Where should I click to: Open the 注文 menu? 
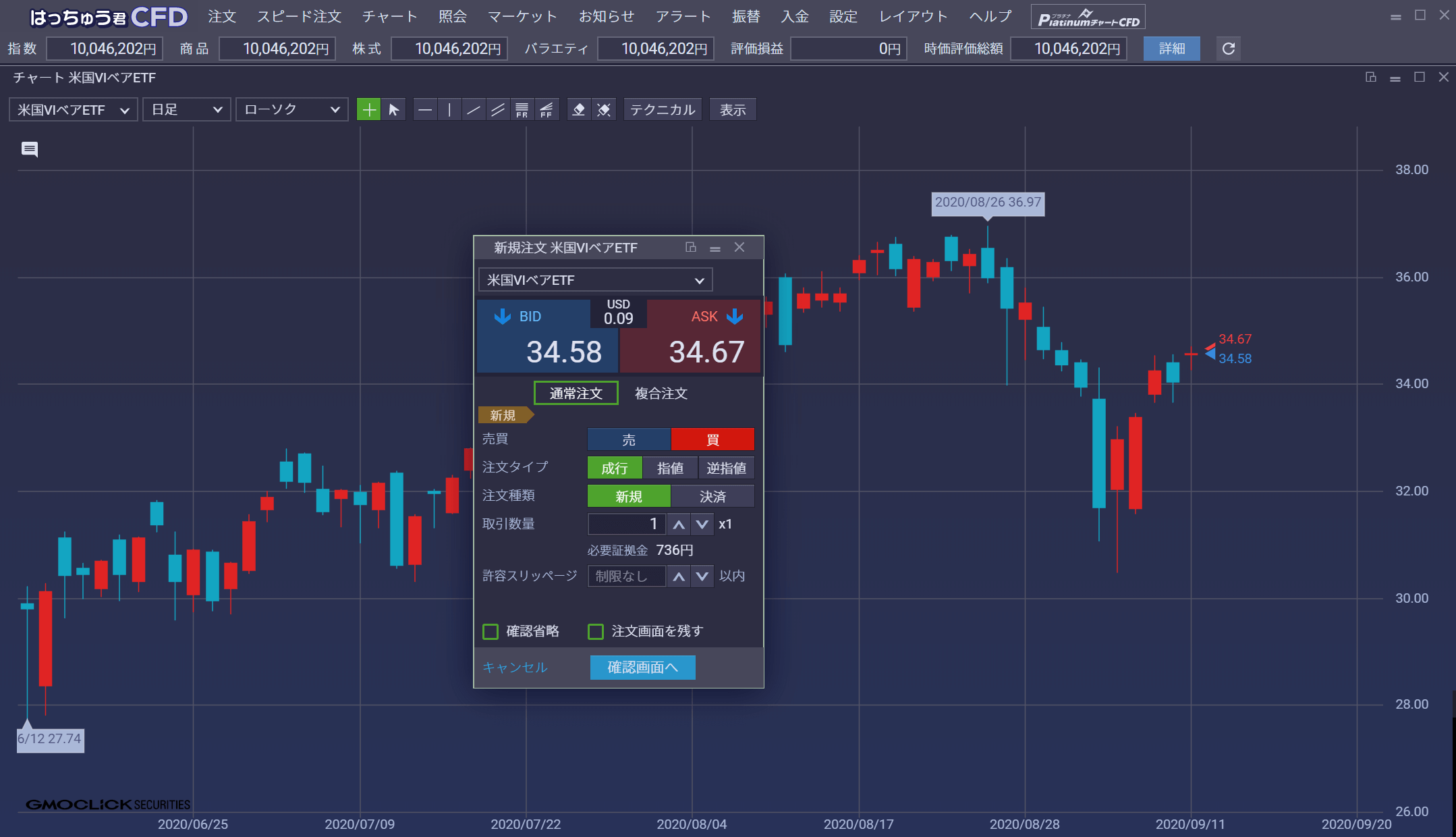pyautogui.click(x=222, y=16)
